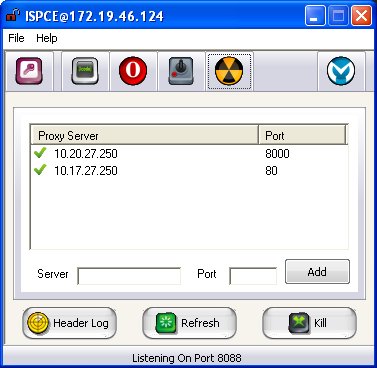Image resolution: width=377 pixels, height=368 pixels.
Task: Open the Help menu
Action: (x=47, y=38)
